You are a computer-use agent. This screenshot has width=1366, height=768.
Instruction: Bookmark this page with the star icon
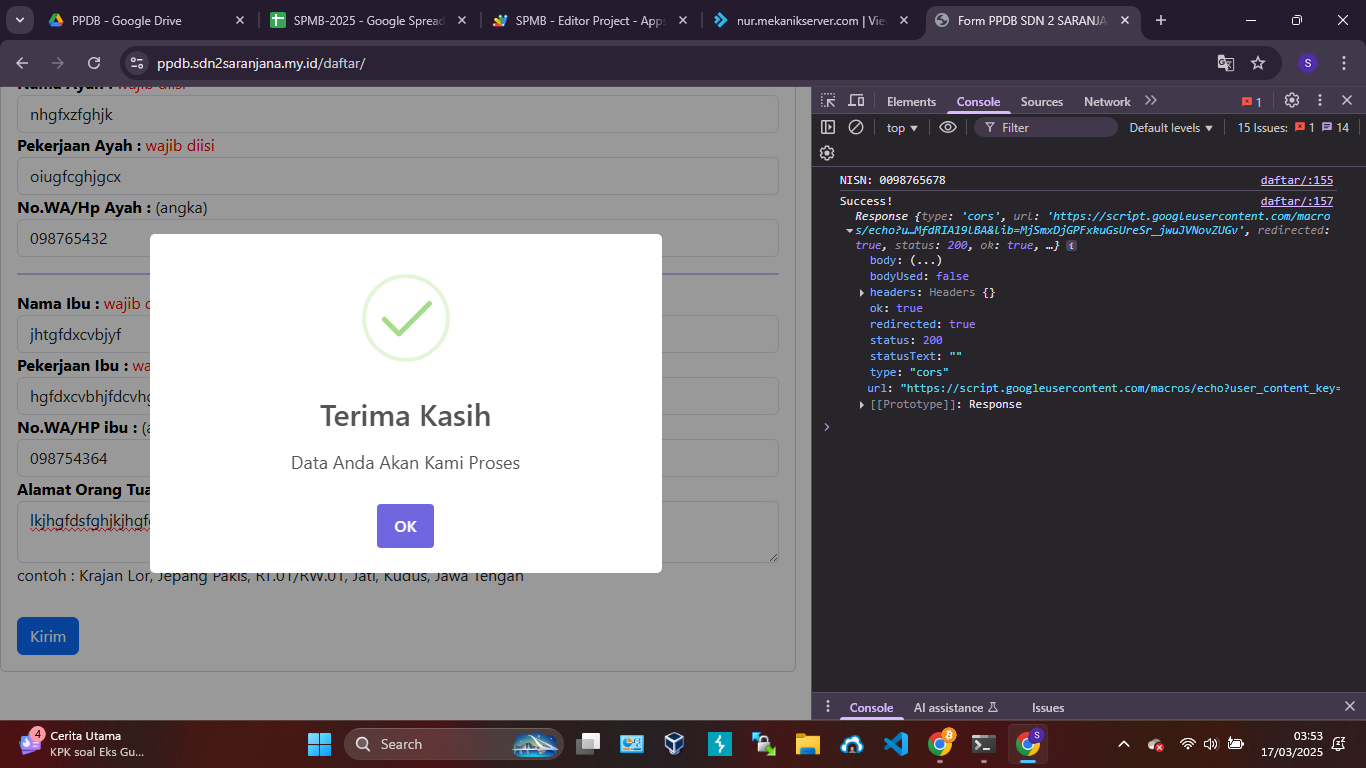1258,63
